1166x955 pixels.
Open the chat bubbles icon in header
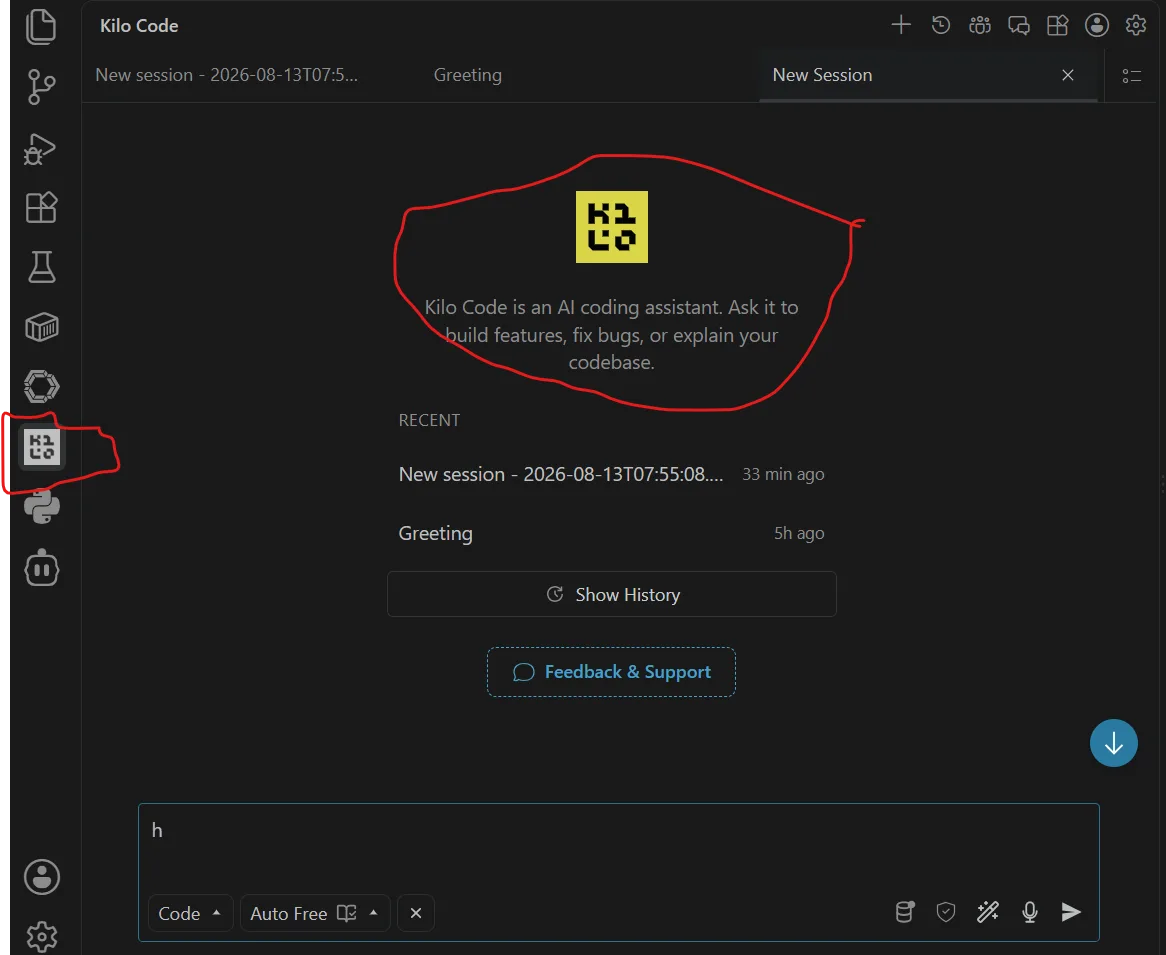point(1019,25)
